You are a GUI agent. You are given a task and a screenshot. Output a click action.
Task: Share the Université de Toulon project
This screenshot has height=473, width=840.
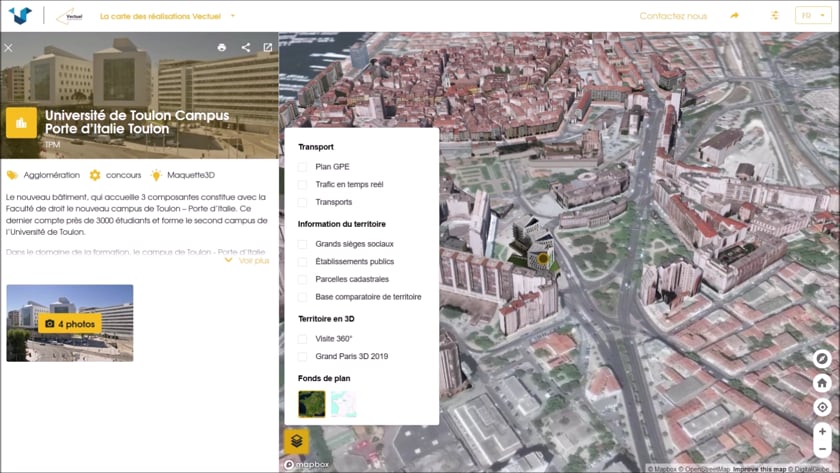point(245,48)
